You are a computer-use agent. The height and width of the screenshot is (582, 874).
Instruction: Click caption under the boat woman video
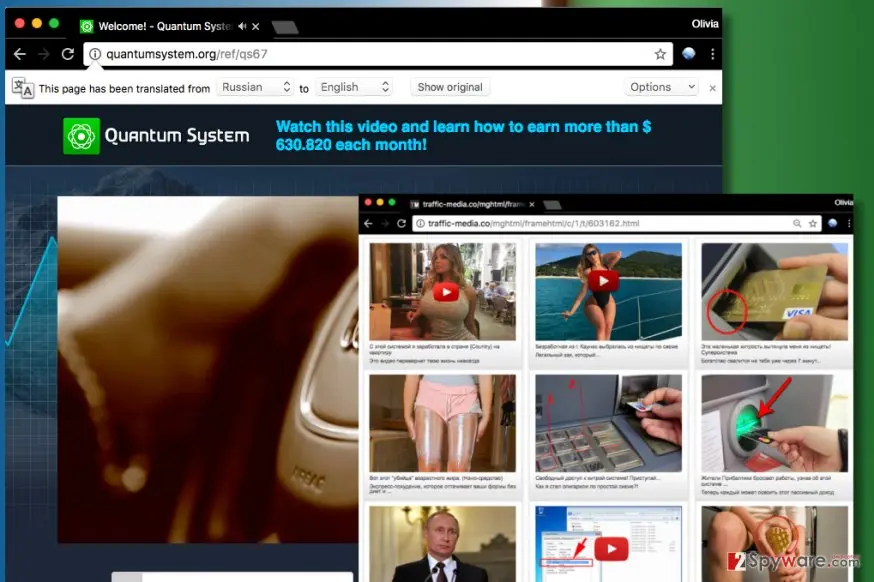[606, 350]
